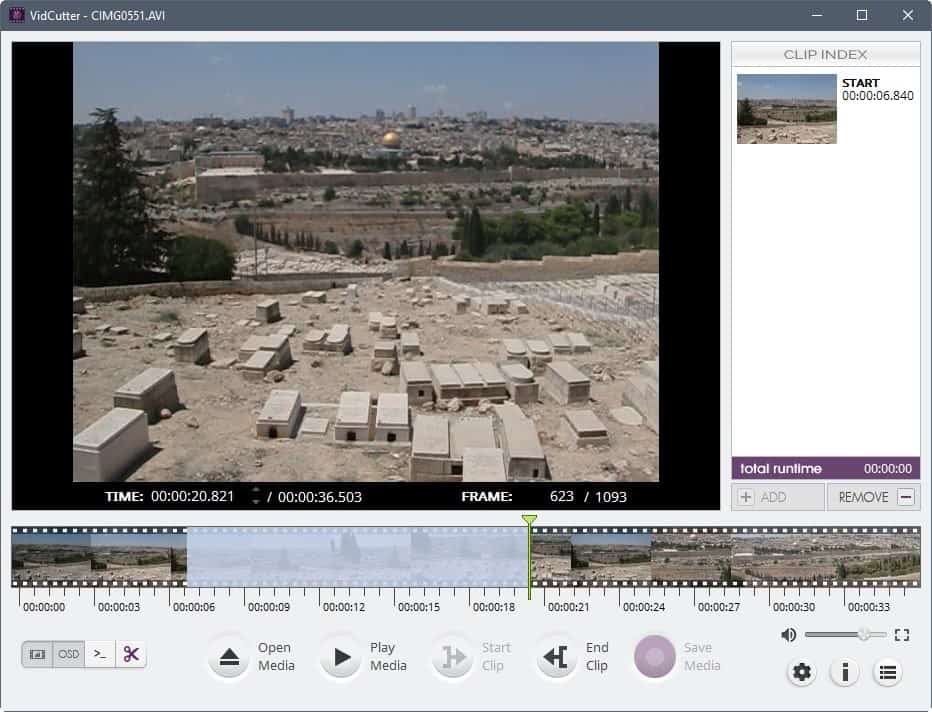Open the keyboard shortcuts list icon
The image size is (932, 712).
click(x=887, y=673)
